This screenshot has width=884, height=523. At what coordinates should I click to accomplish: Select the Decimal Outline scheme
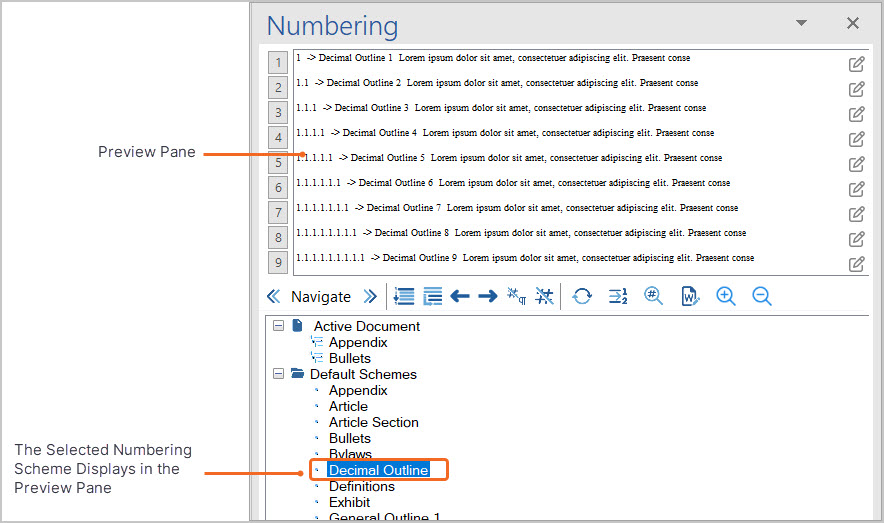pos(379,470)
